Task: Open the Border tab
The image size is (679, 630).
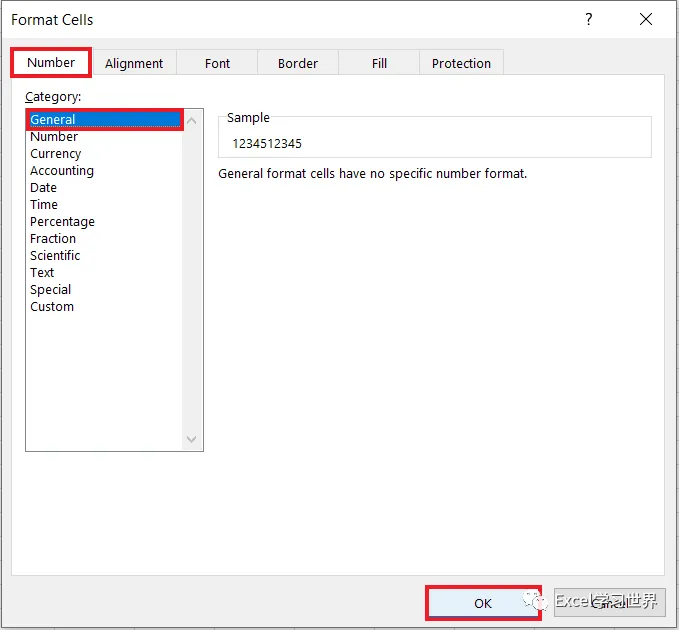Action: pyautogui.click(x=298, y=63)
